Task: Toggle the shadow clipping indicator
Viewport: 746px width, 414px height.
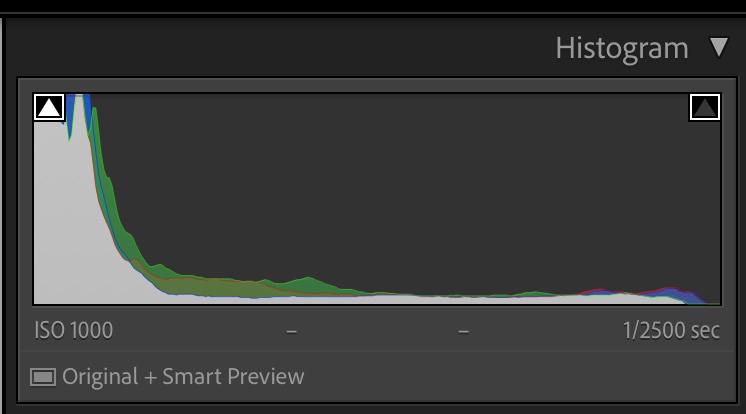Action: click(49, 107)
